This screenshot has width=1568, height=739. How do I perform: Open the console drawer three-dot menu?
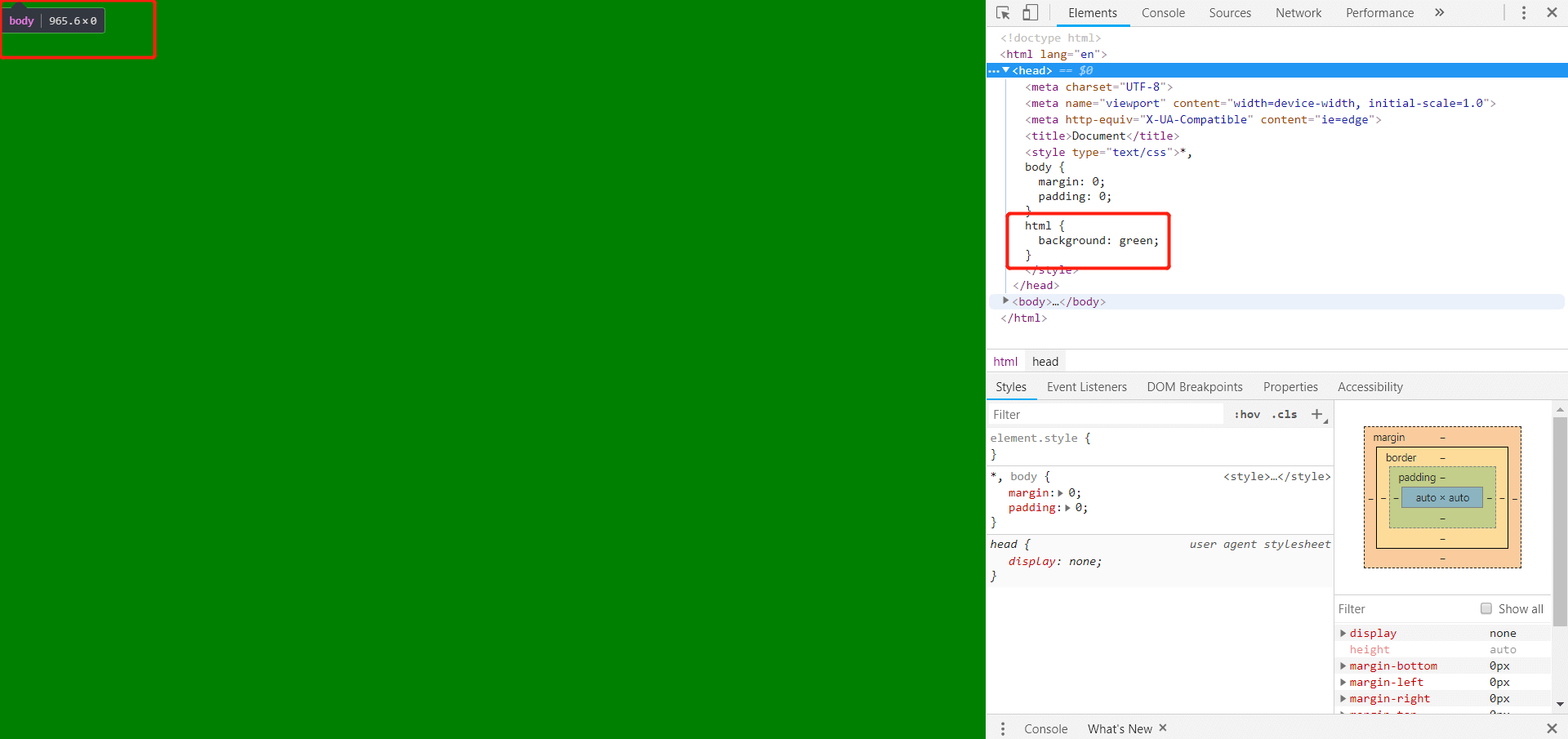coord(1003,728)
